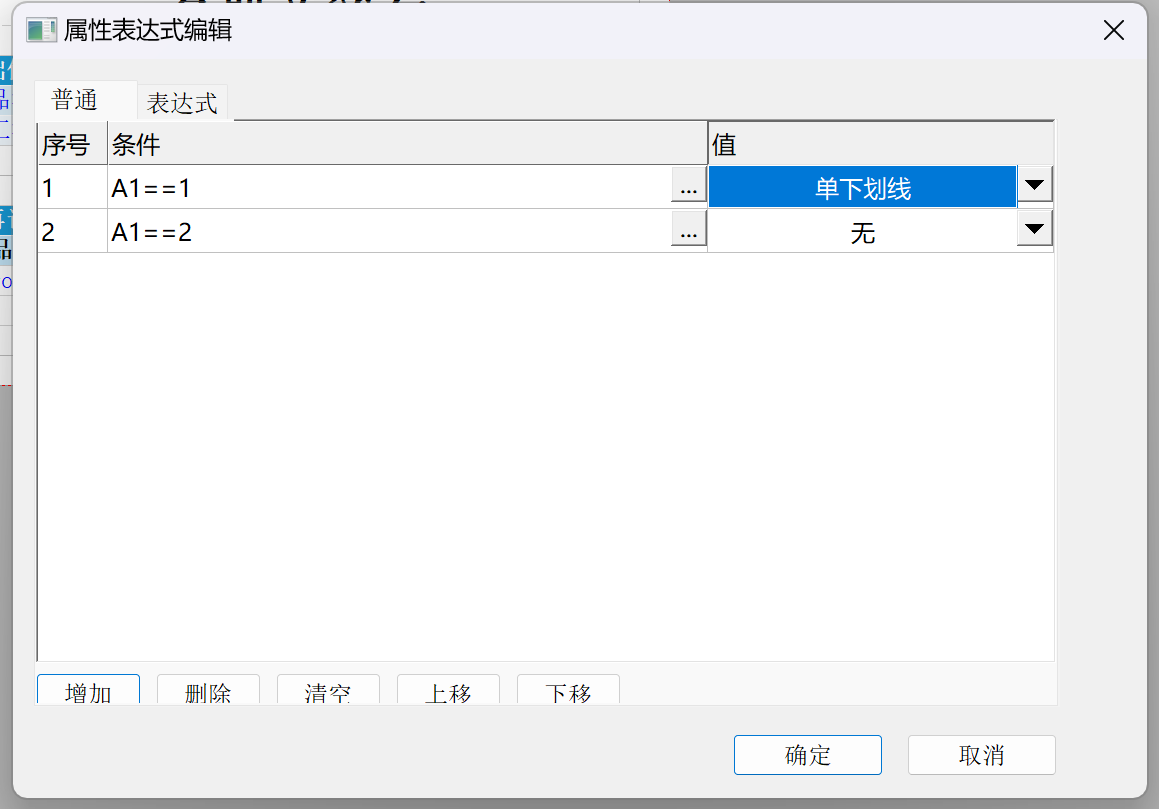The image size is (1159, 809).
Task: Click the 条件 column header
Action: pyautogui.click(x=407, y=145)
